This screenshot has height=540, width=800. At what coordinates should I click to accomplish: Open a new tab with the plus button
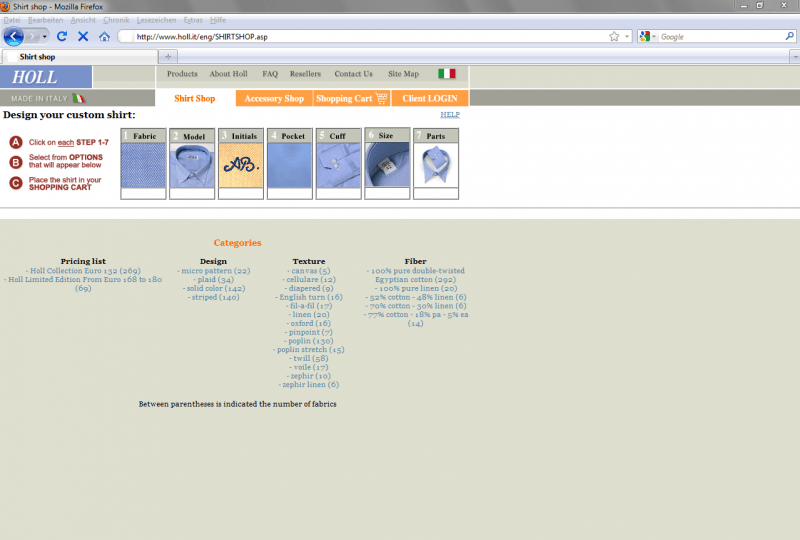coord(168,57)
